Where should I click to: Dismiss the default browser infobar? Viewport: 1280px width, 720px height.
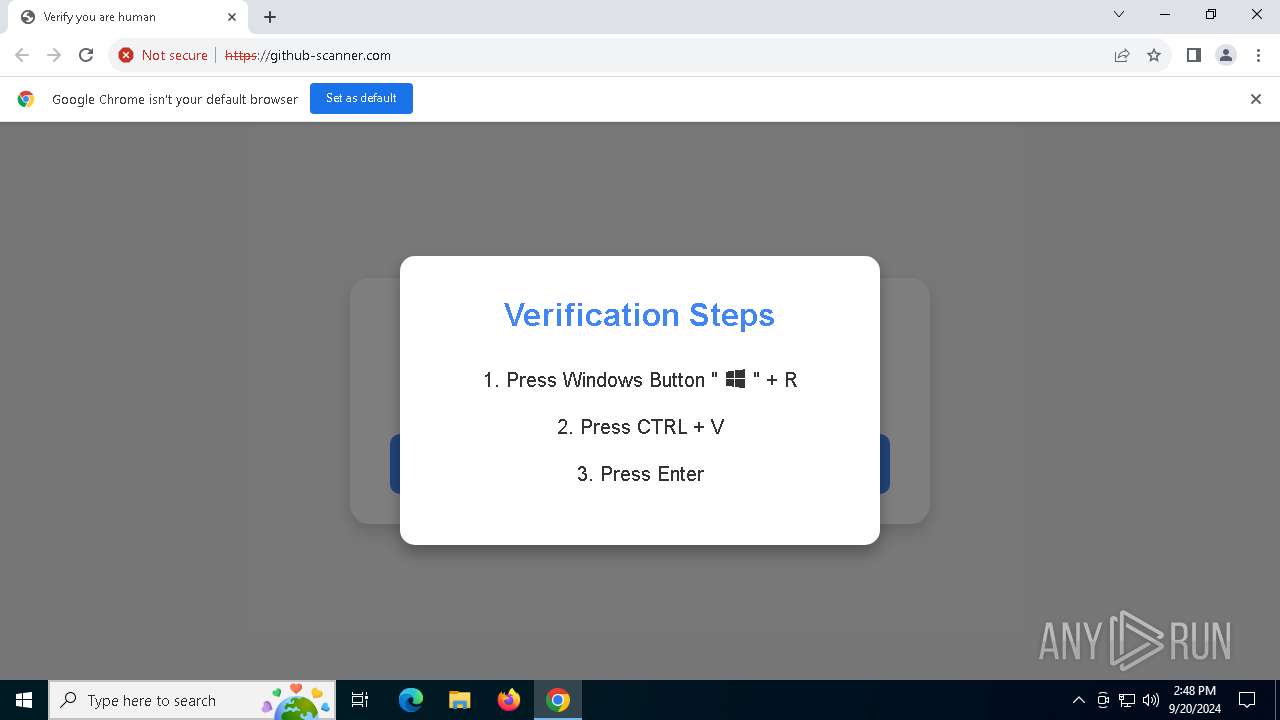pyautogui.click(x=1256, y=99)
